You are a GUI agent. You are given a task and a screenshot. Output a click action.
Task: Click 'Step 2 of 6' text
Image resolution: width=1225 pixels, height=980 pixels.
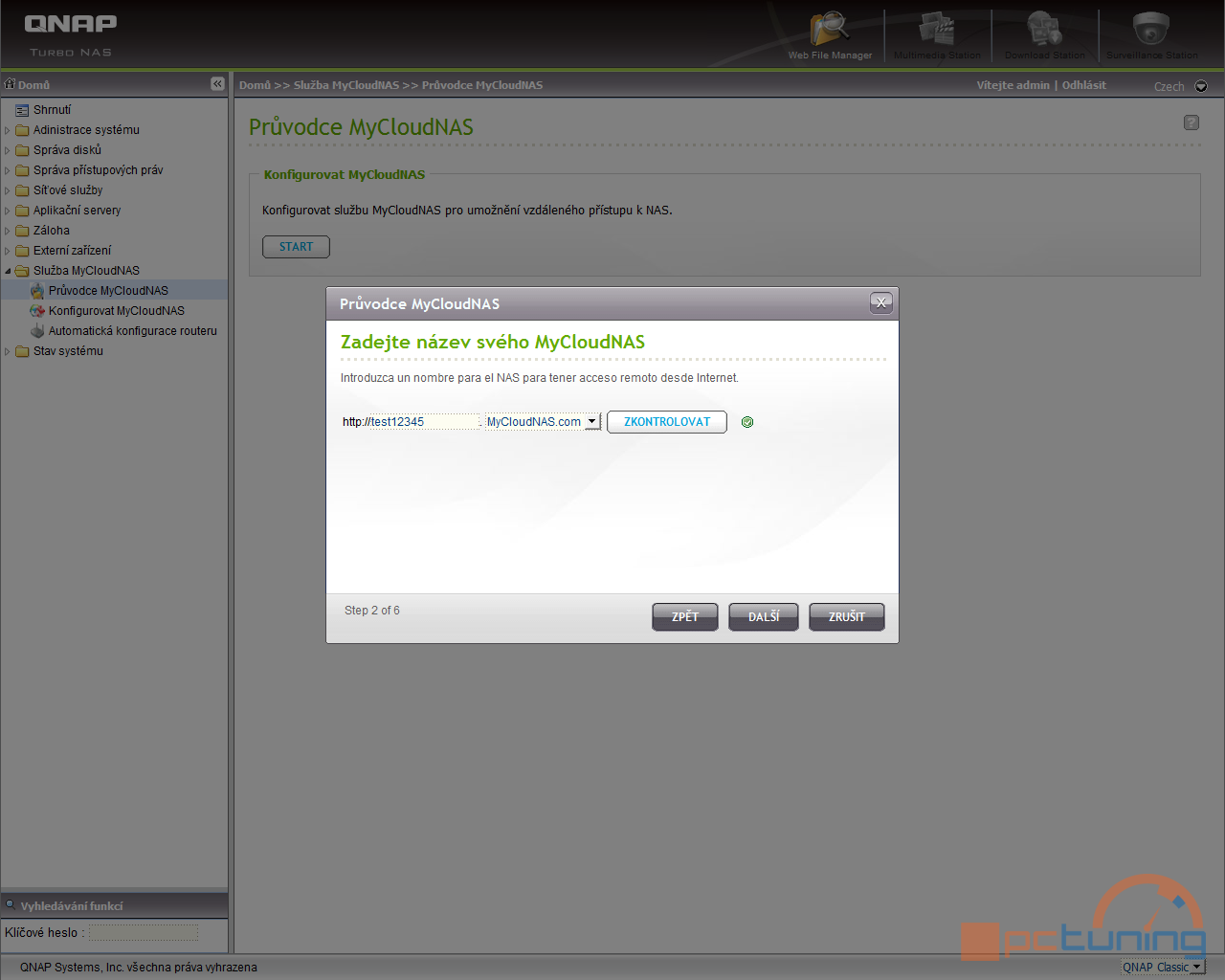(x=372, y=611)
